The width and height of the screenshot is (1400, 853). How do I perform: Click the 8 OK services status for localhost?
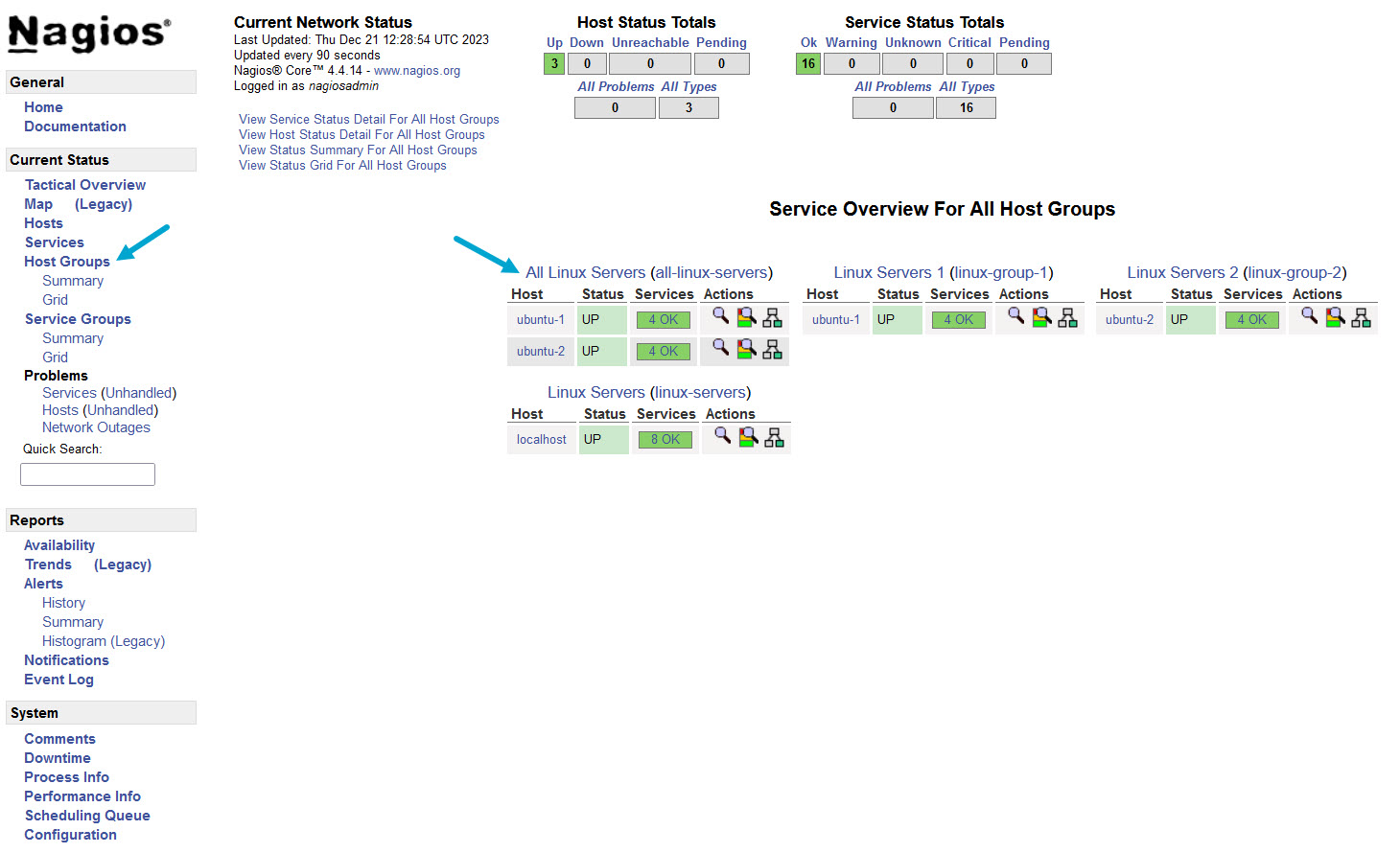[665, 439]
